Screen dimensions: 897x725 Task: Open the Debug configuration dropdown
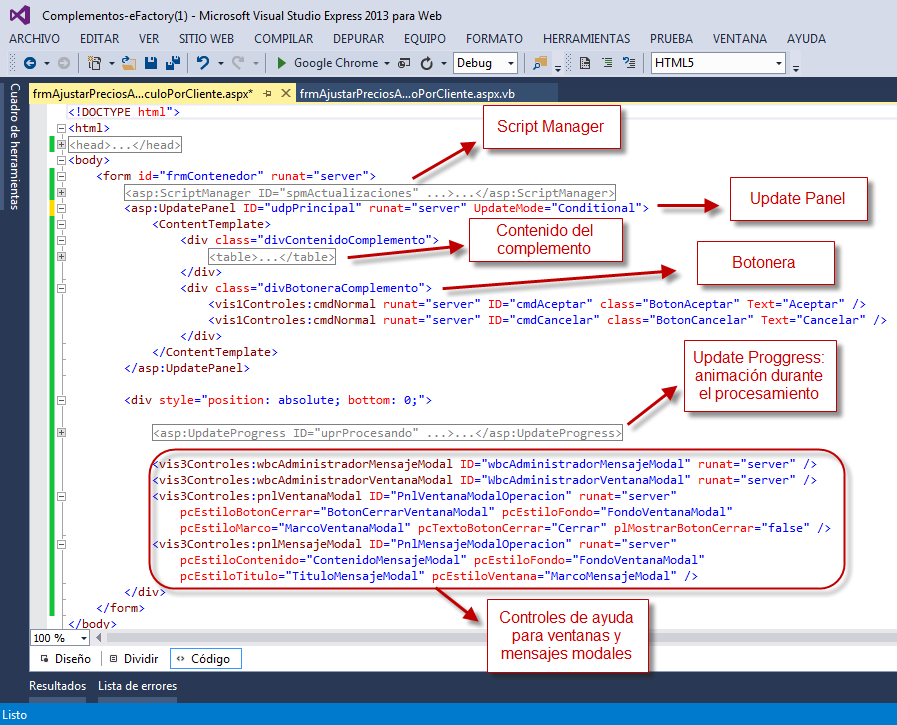coord(510,63)
